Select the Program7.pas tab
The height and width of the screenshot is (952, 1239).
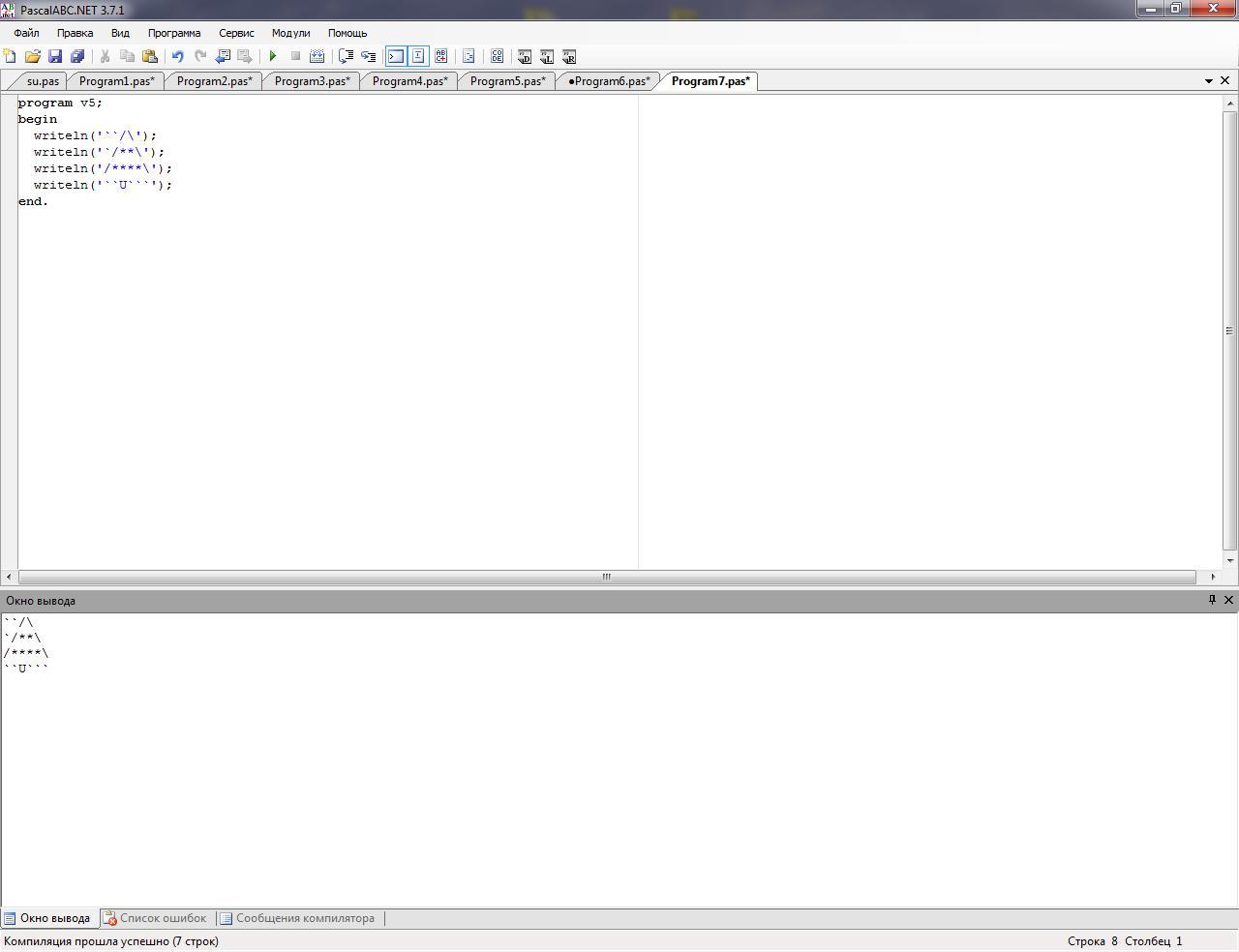pyautogui.click(x=710, y=81)
